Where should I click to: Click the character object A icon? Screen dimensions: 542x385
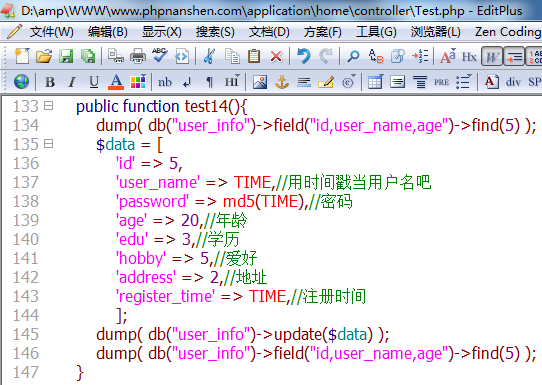492,82
